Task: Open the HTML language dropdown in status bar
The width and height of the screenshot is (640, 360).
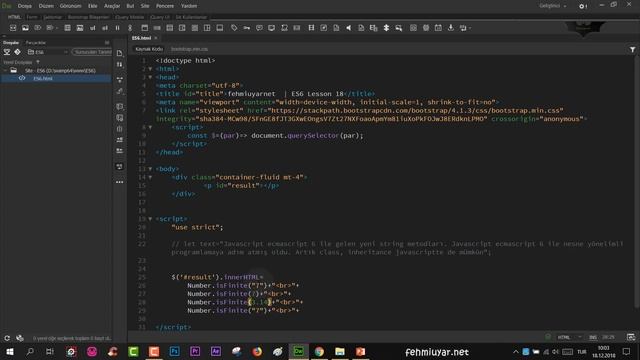Action: pyautogui.click(x=569, y=337)
